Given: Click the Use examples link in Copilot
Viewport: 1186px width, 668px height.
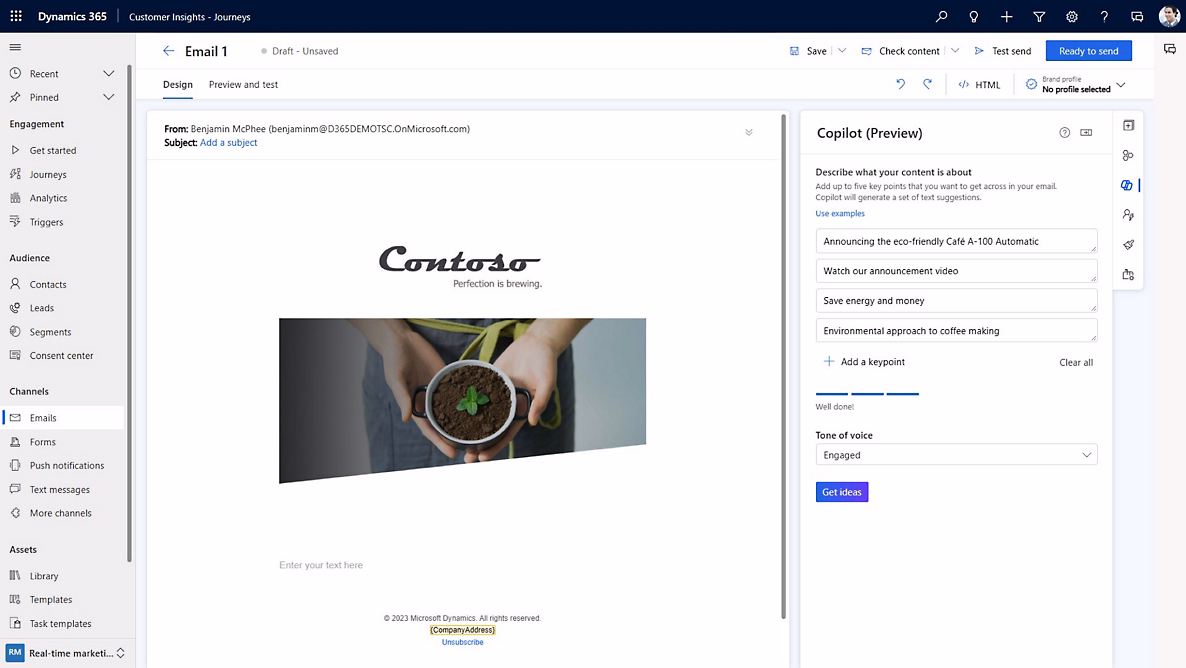Looking at the screenshot, I should 839,213.
